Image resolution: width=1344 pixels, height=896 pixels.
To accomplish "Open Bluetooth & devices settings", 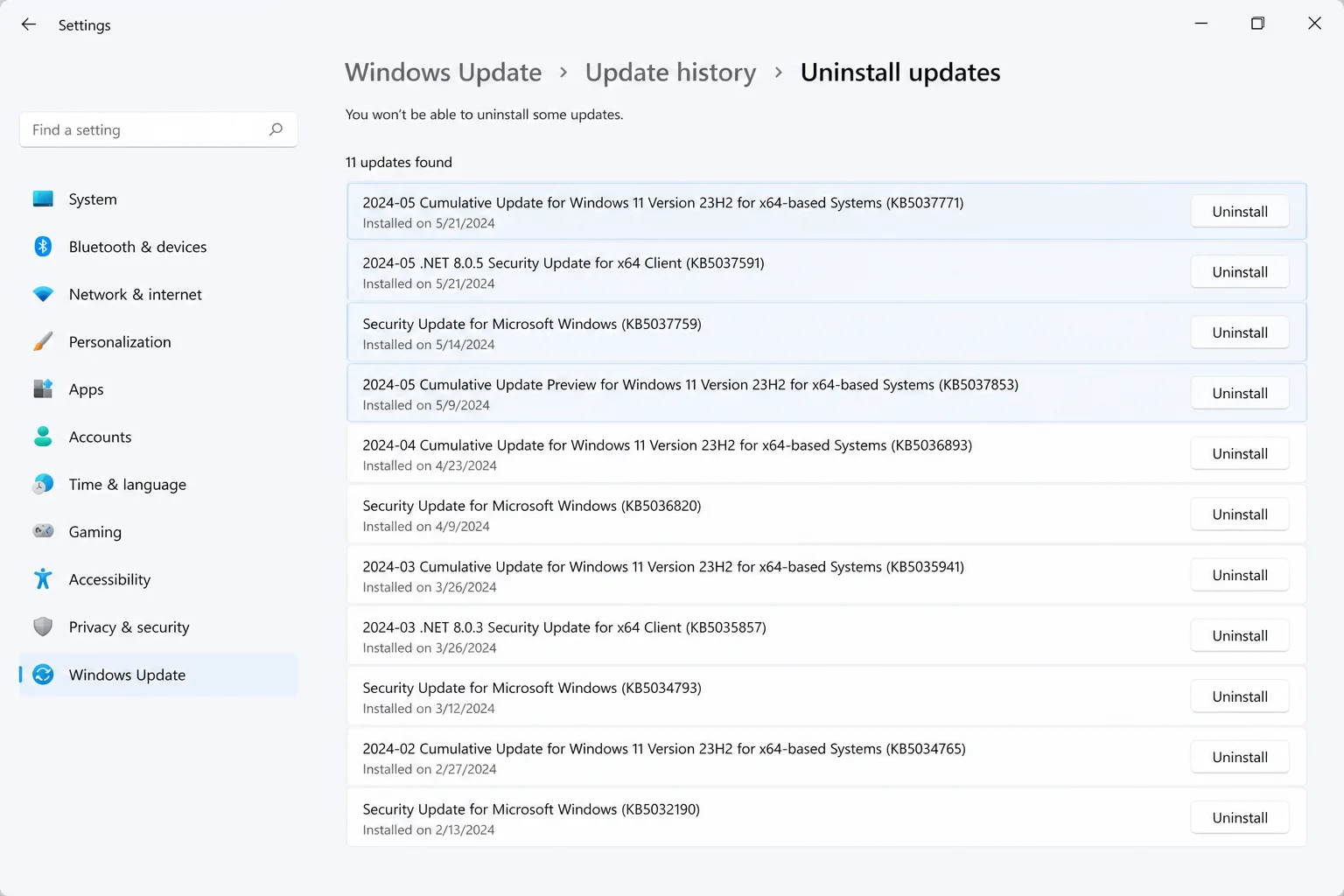I will pos(158,247).
